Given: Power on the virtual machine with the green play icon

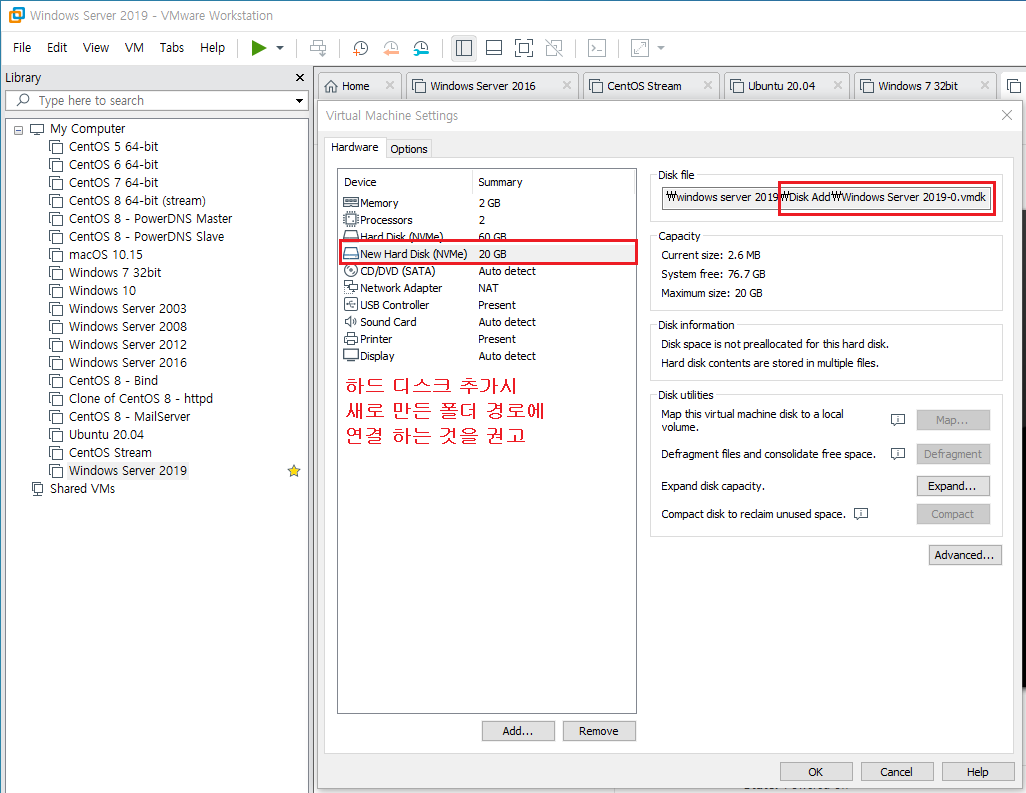Looking at the screenshot, I should tap(259, 48).
